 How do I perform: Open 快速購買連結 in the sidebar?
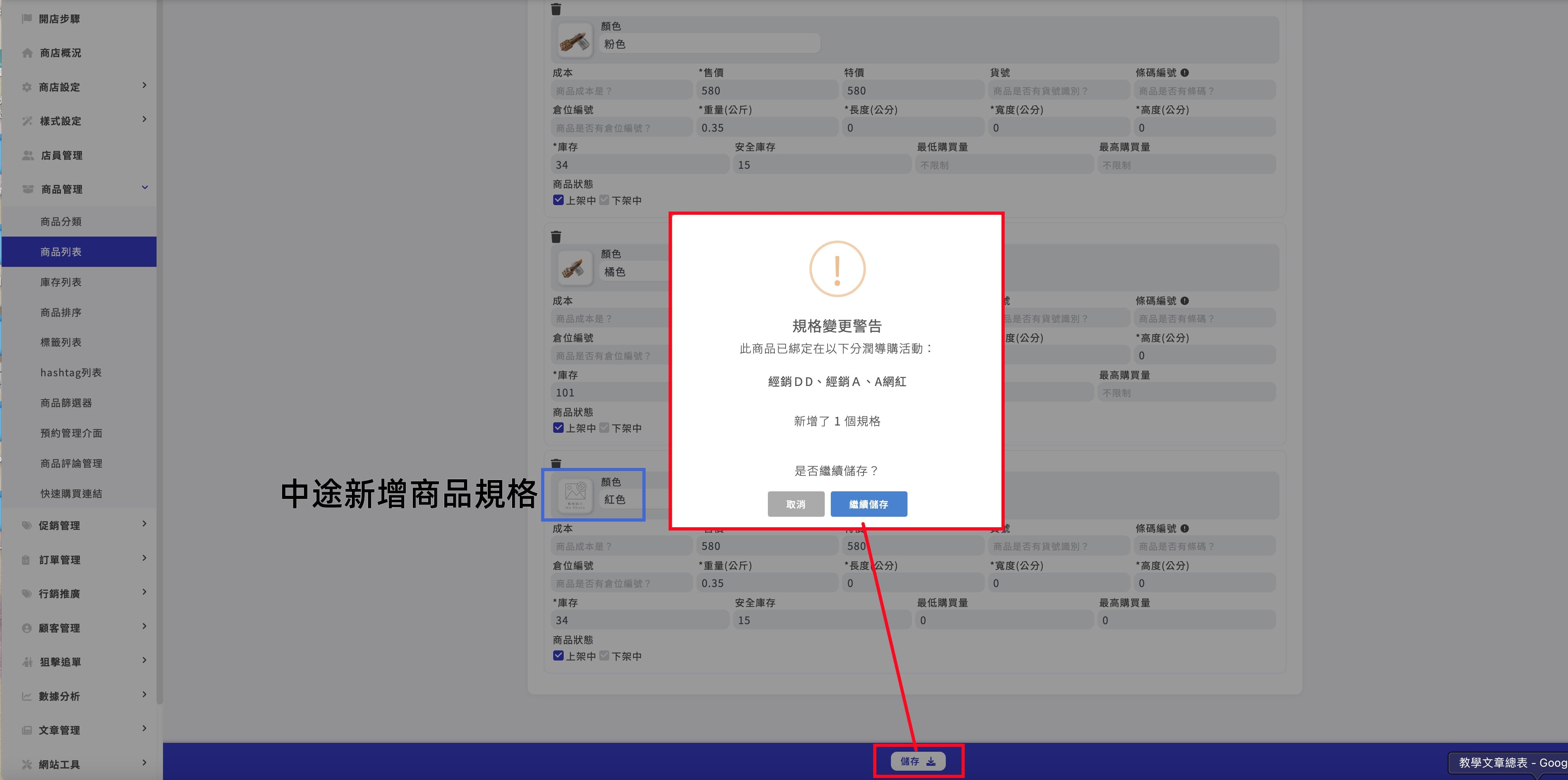pos(79,494)
